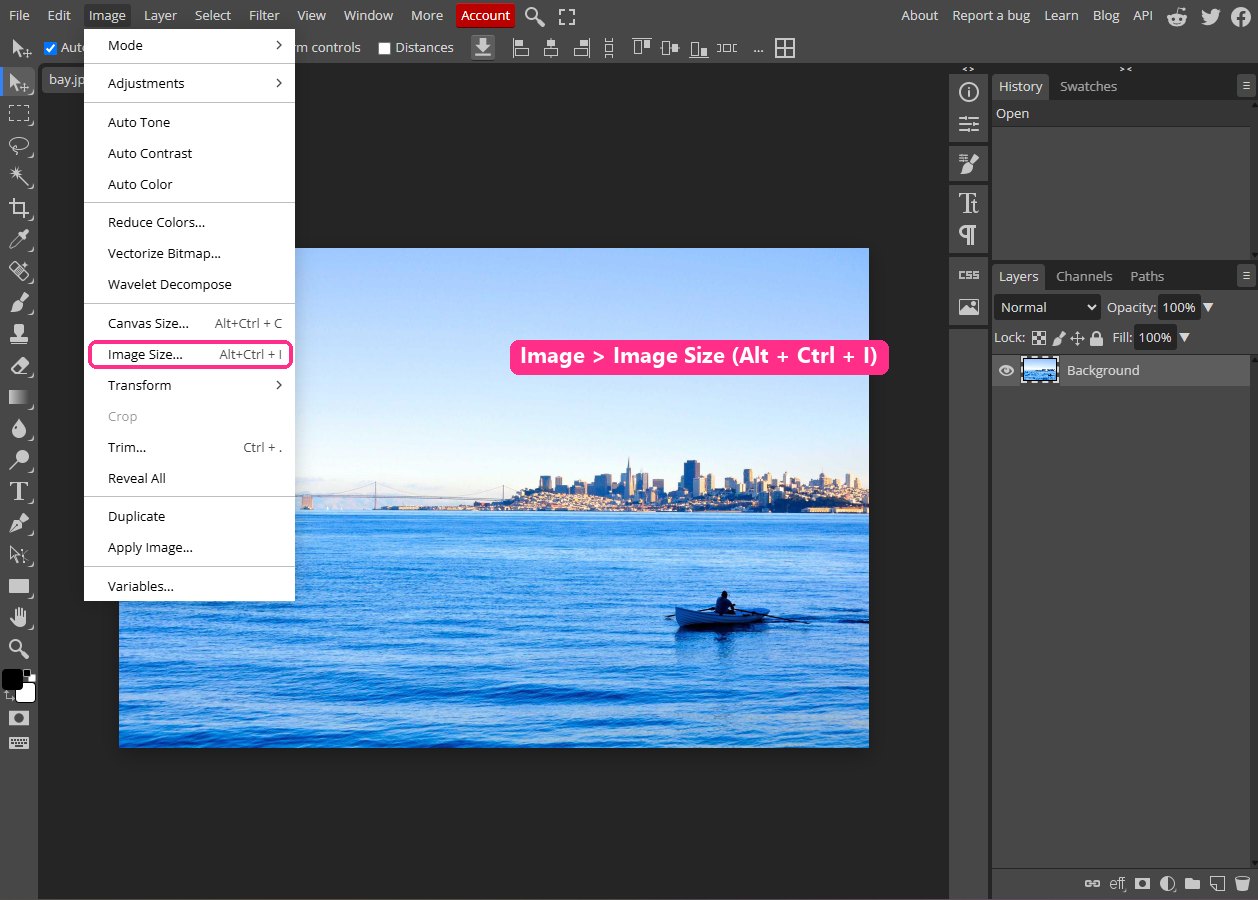Image resolution: width=1258 pixels, height=900 pixels.
Task: Expand the Transform submenu
Action: tap(189, 385)
